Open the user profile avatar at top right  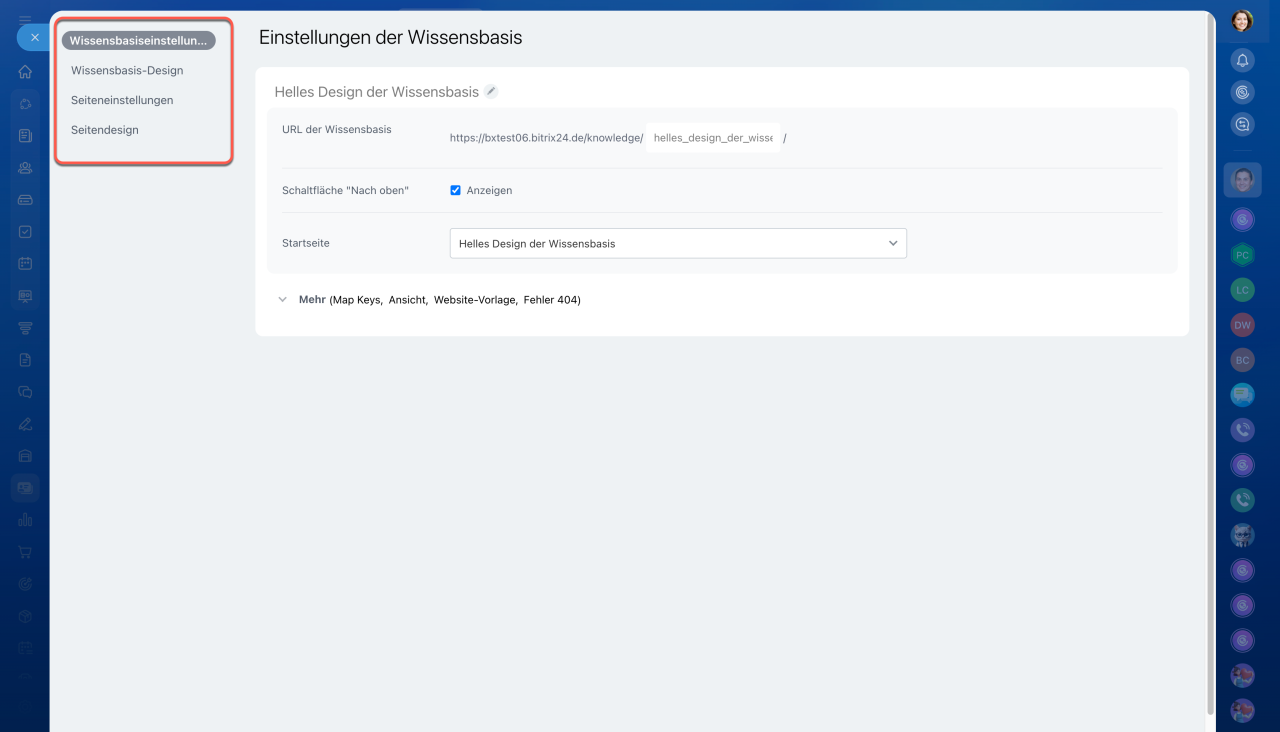(x=1242, y=21)
